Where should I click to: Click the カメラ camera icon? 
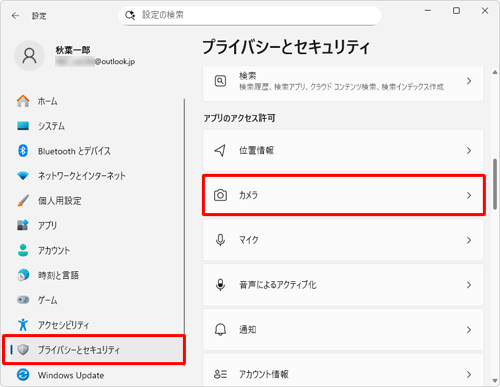pyautogui.click(x=220, y=195)
